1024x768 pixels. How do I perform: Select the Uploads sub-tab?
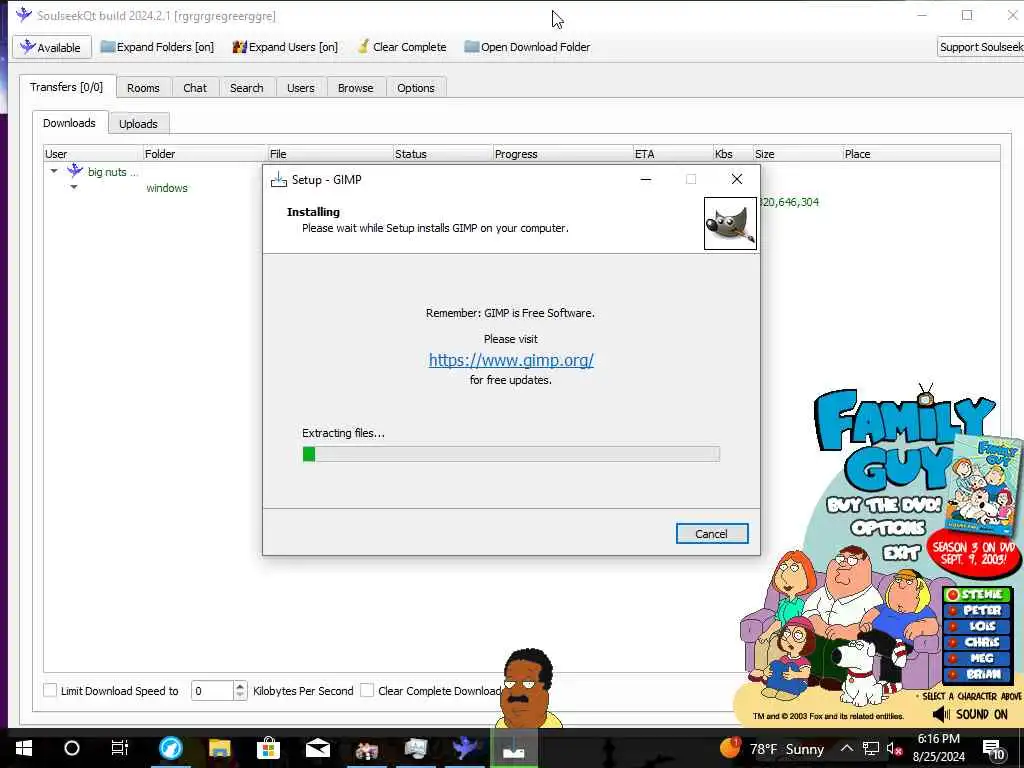coord(138,123)
